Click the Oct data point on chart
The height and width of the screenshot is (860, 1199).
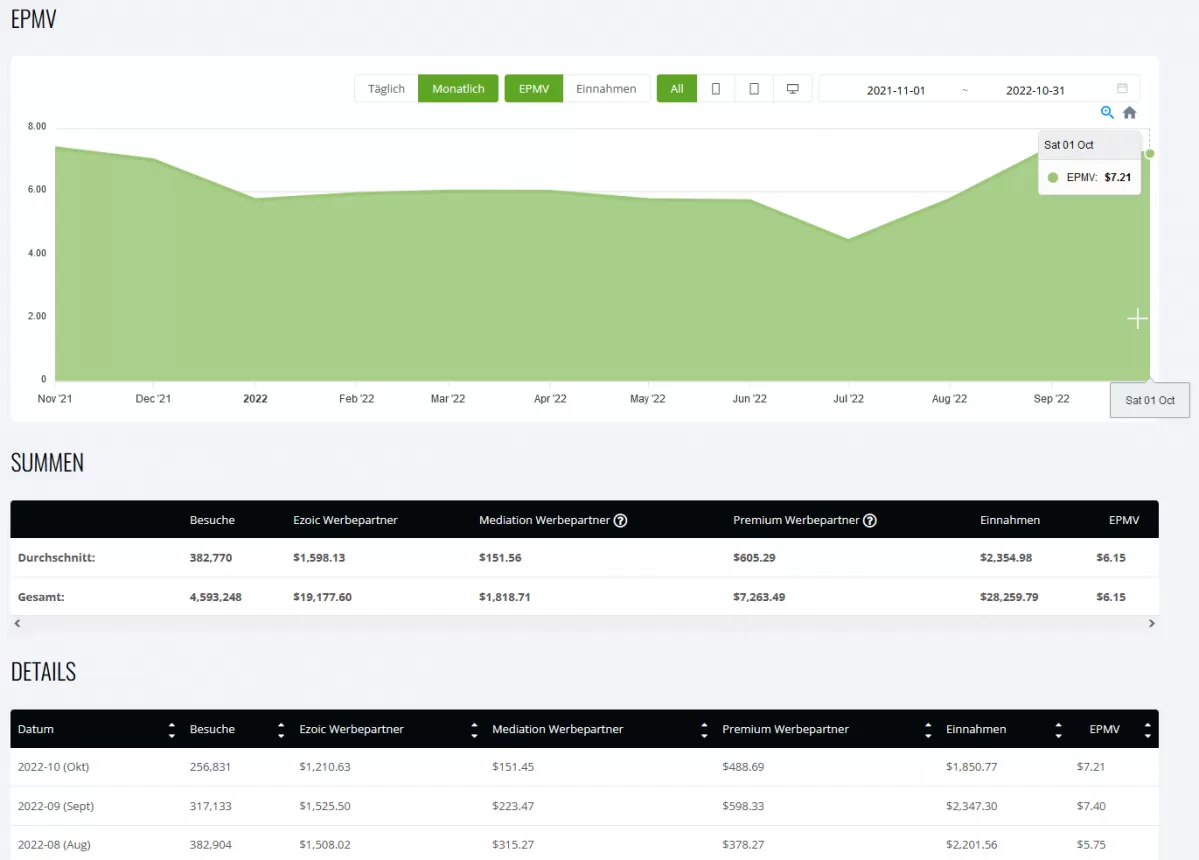click(x=1150, y=153)
